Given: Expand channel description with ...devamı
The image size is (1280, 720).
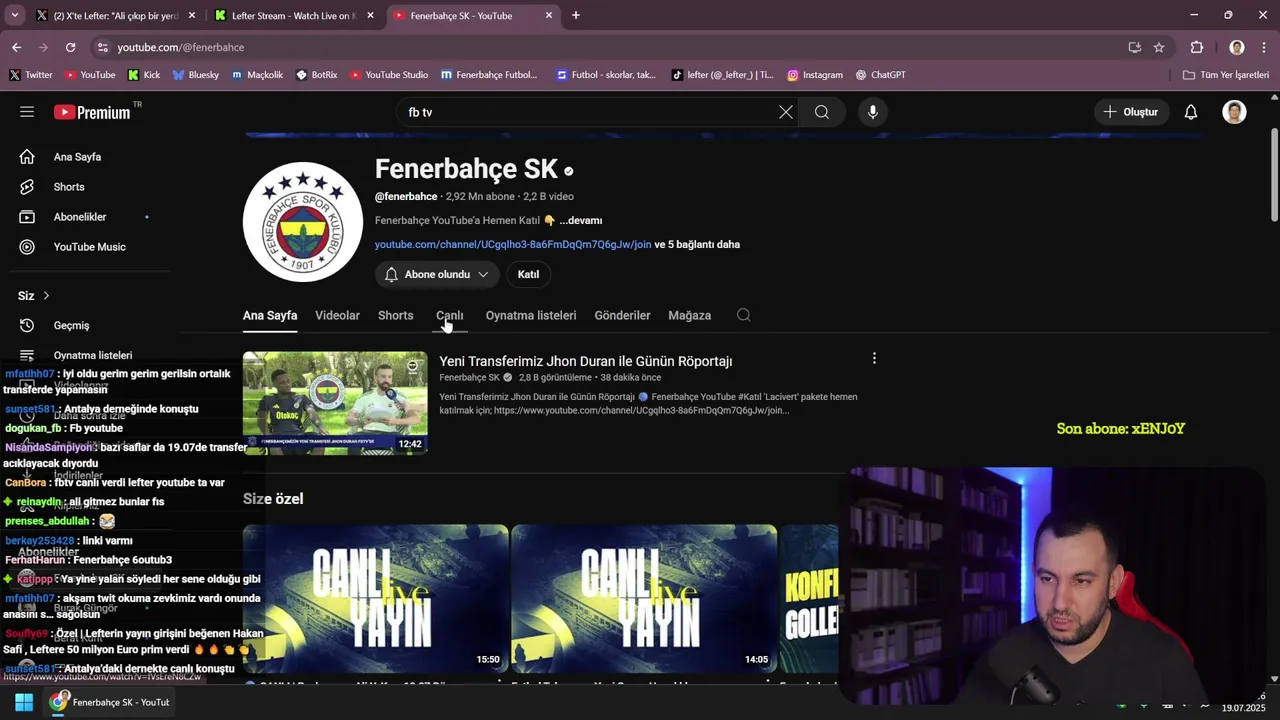Looking at the screenshot, I should pyautogui.click(x=580, y=220).
